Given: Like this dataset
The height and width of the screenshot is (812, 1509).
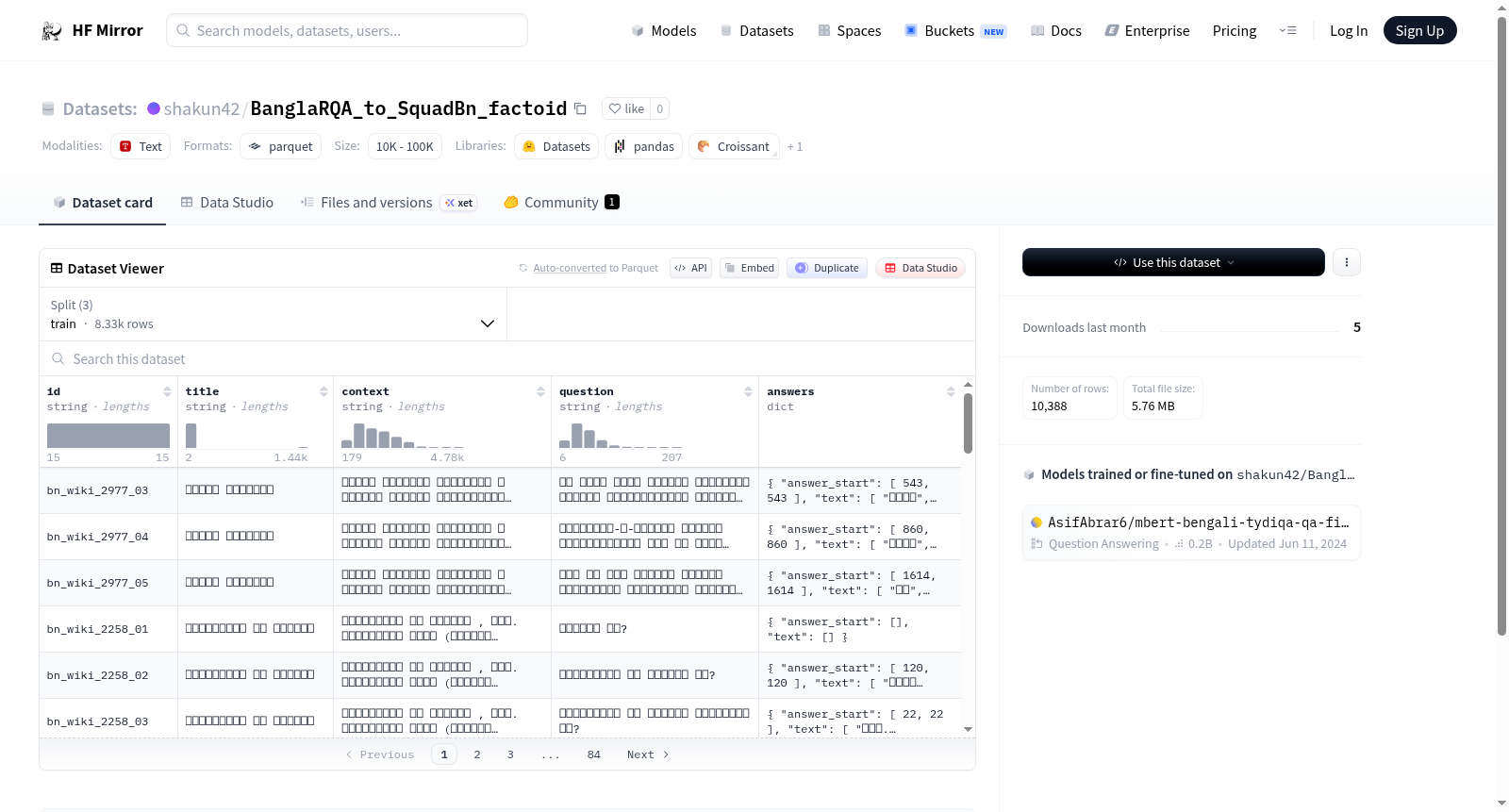Looking at the screenshot, I should (x=626, y=108).
